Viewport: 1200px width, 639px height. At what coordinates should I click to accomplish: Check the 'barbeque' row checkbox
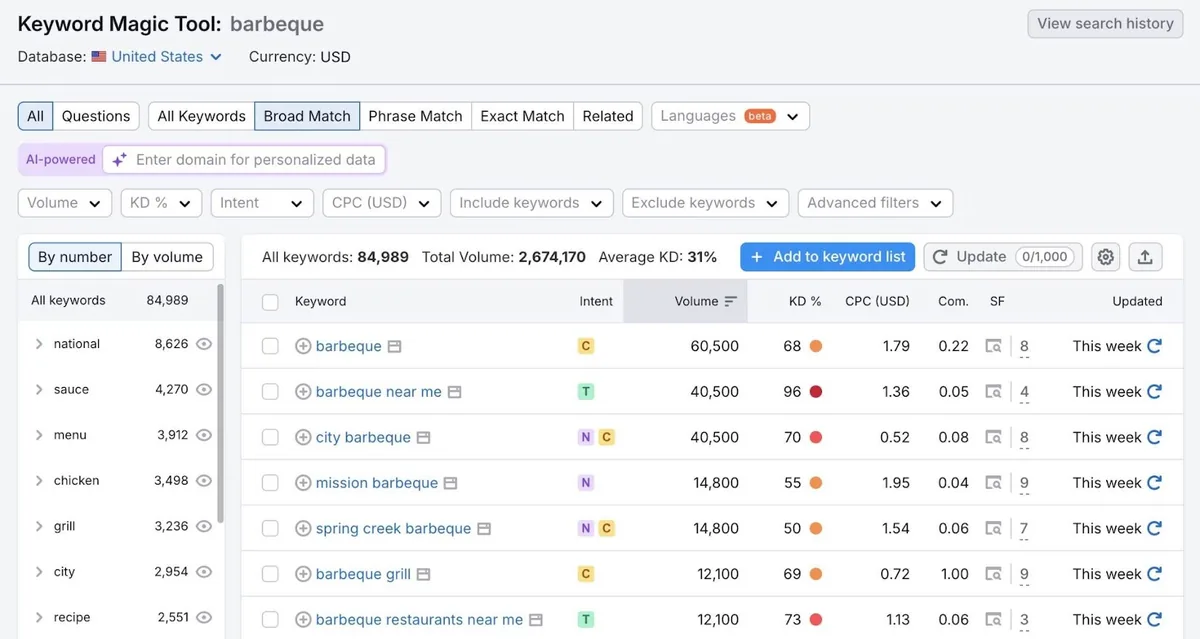270,346
